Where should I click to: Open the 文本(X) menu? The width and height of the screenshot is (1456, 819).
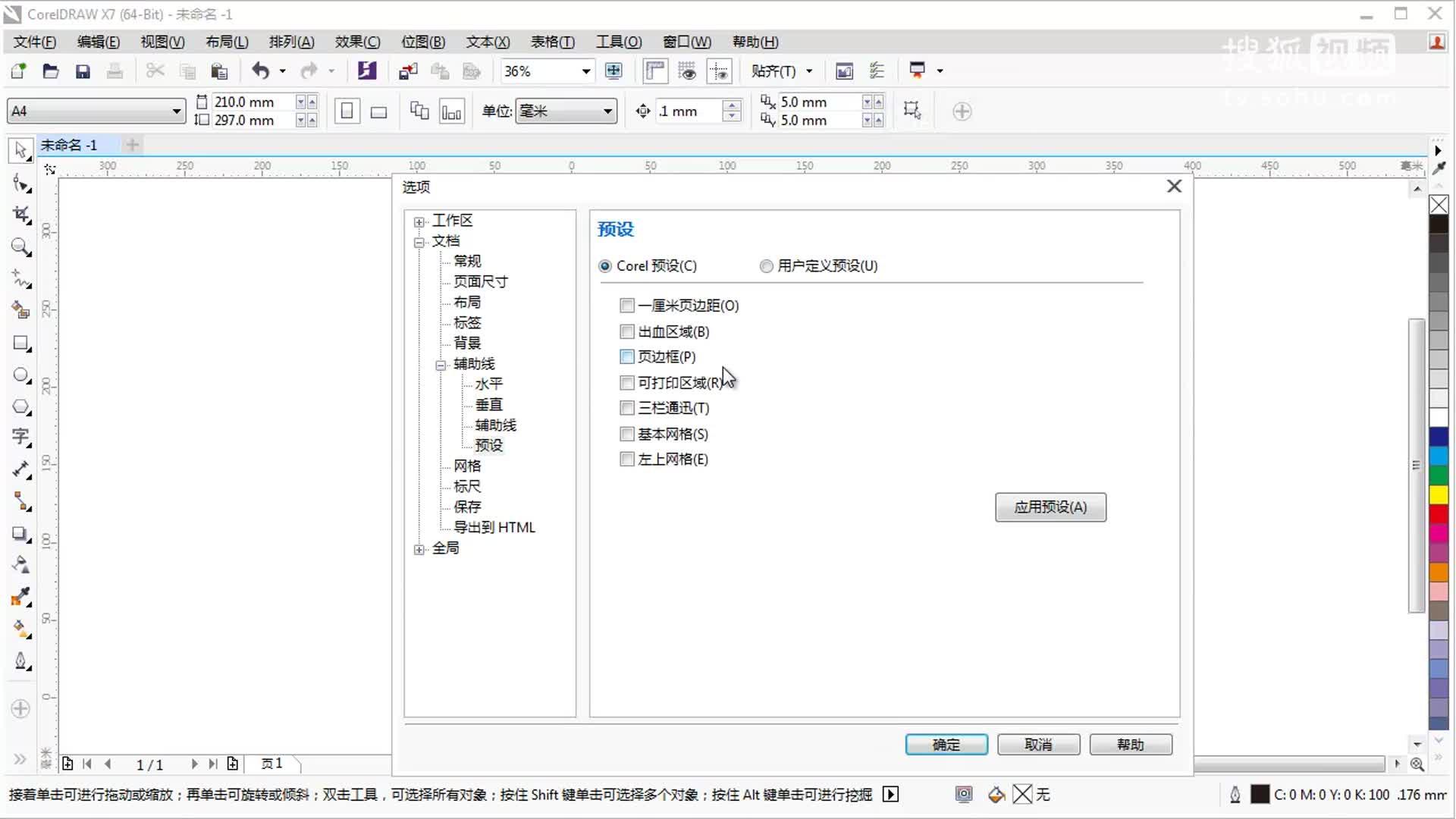tap(486, 42)
